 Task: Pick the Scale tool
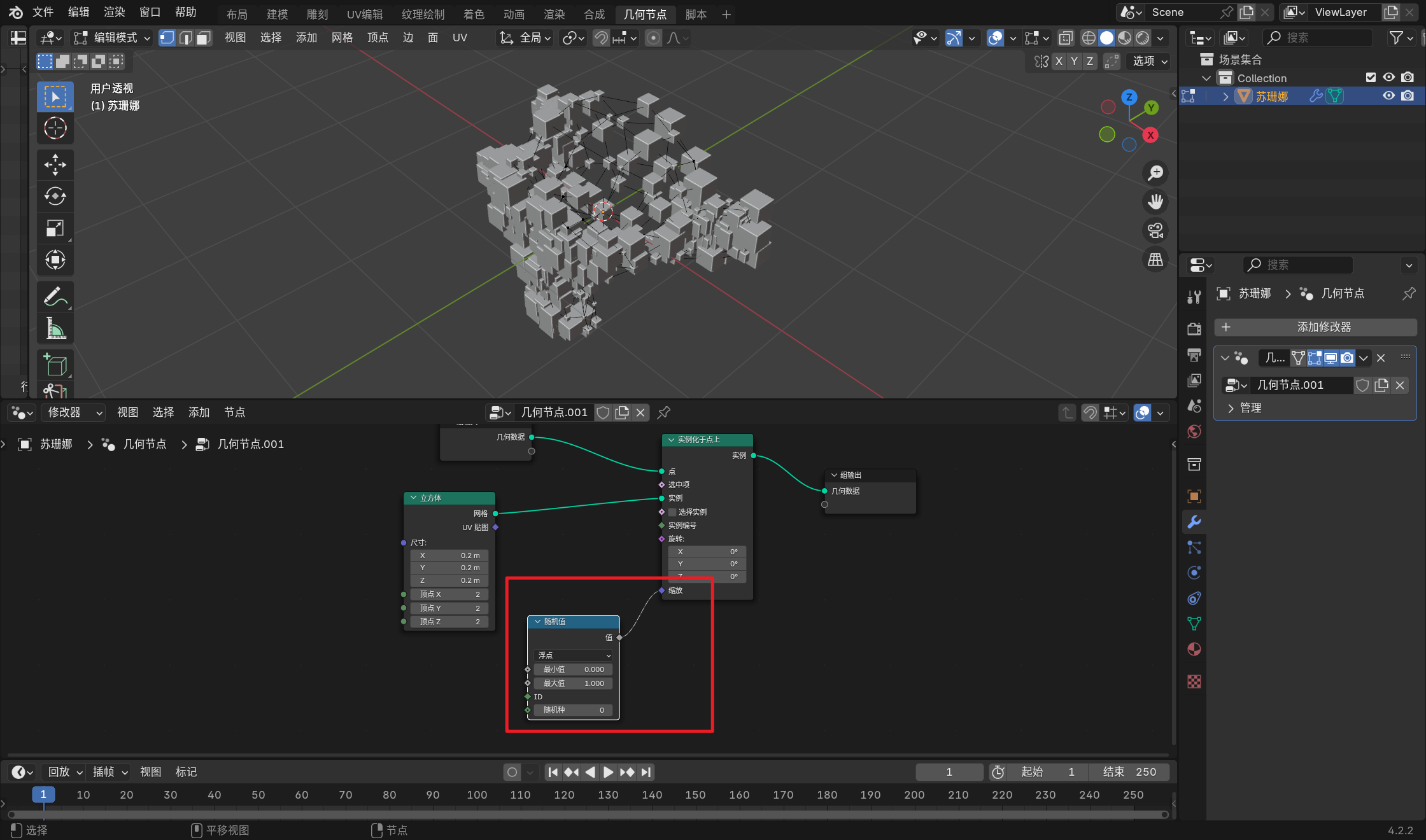pos(55,228)
